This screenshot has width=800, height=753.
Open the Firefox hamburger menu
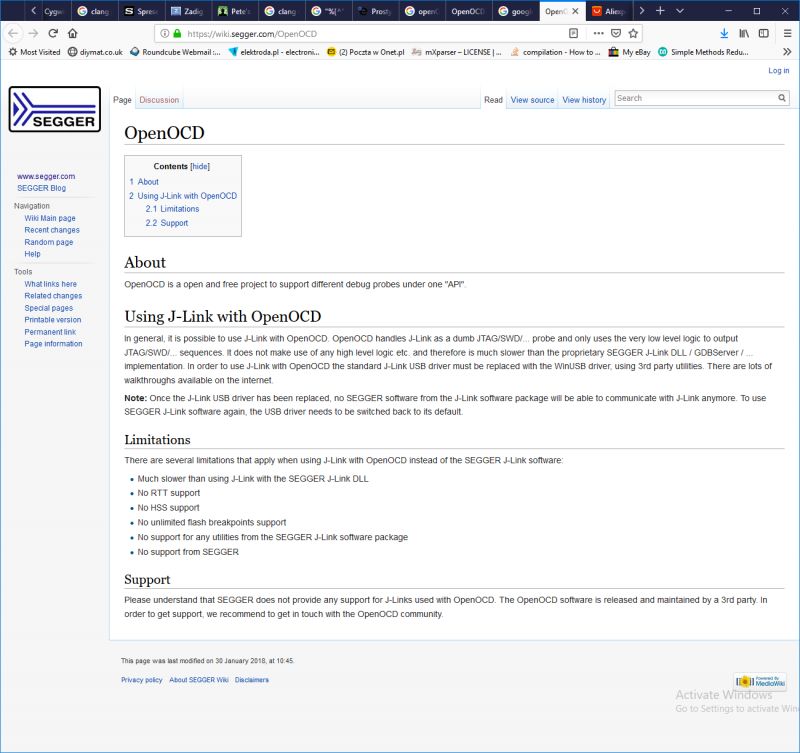(x=787, y=34)
